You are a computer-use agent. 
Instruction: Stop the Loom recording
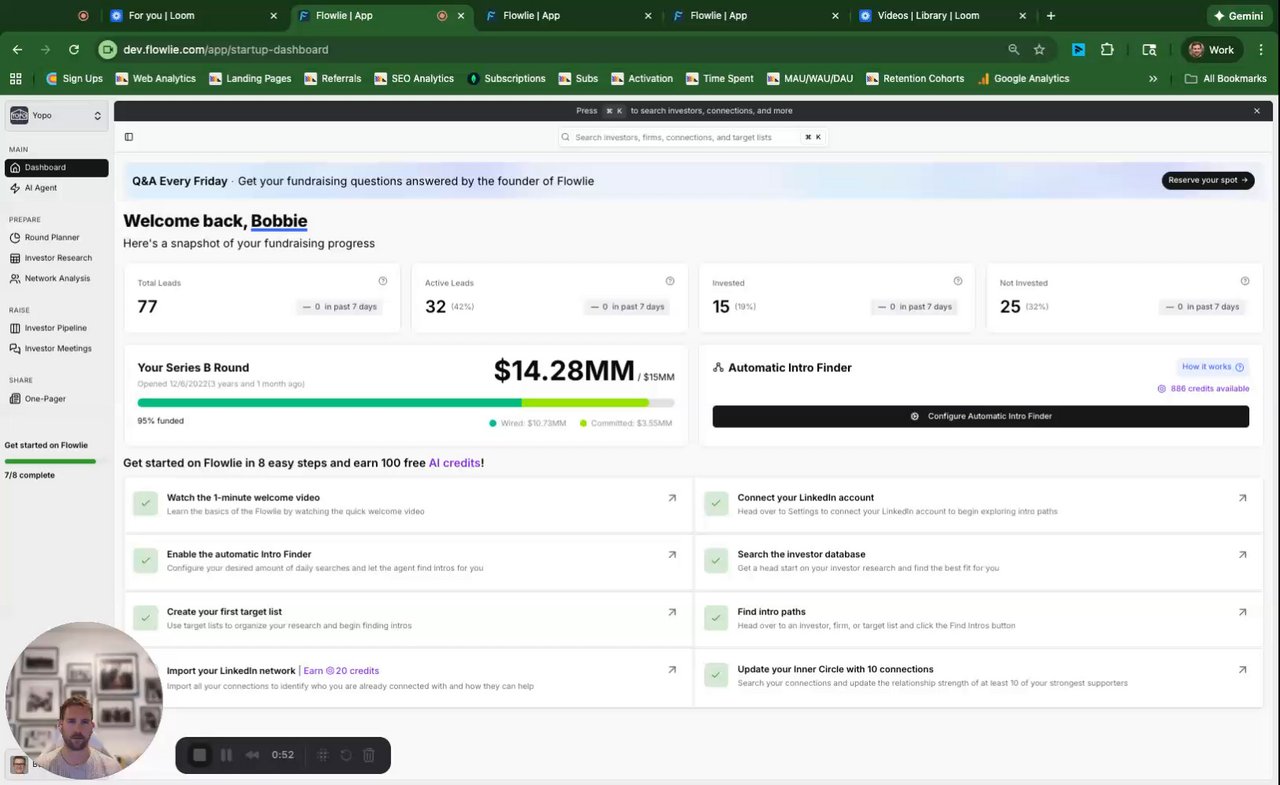pyautogui.click(x=200, y=755)
